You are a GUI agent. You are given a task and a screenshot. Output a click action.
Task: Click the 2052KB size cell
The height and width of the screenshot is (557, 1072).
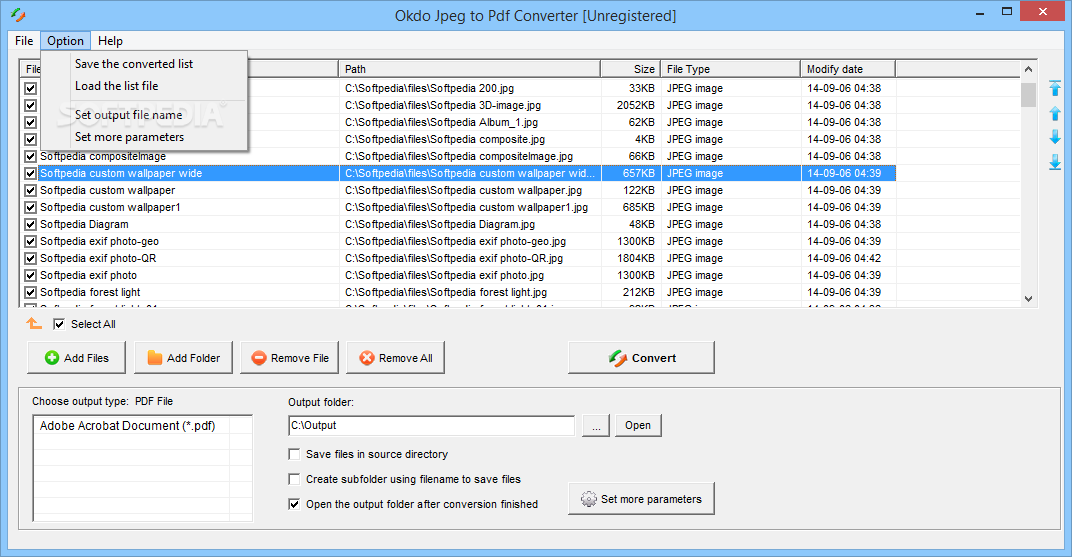(636, 105)
